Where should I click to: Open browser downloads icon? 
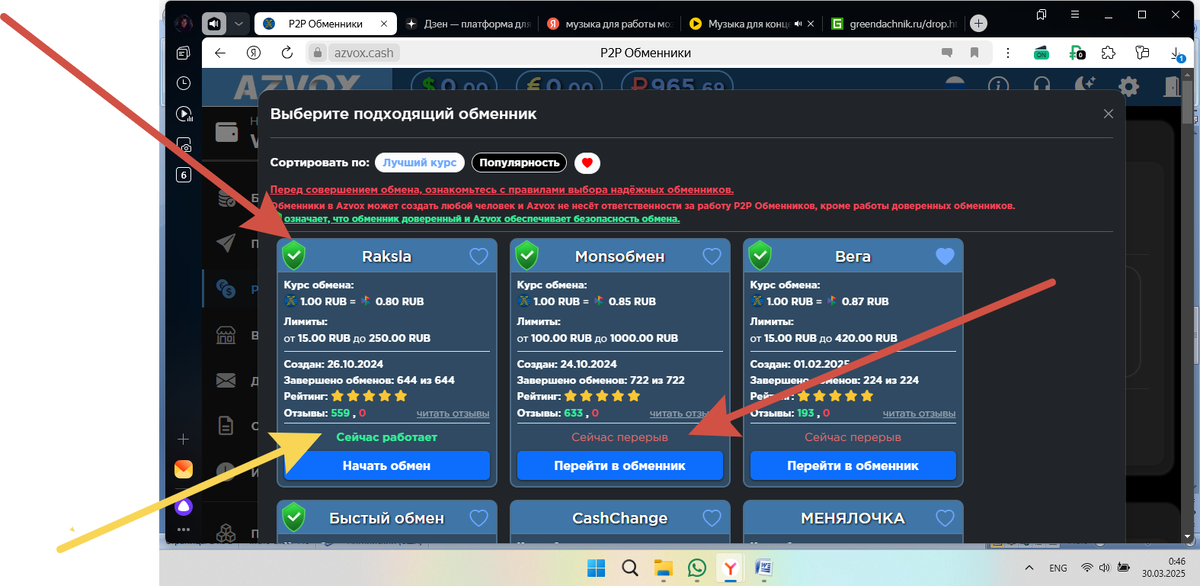[1177, 54]
